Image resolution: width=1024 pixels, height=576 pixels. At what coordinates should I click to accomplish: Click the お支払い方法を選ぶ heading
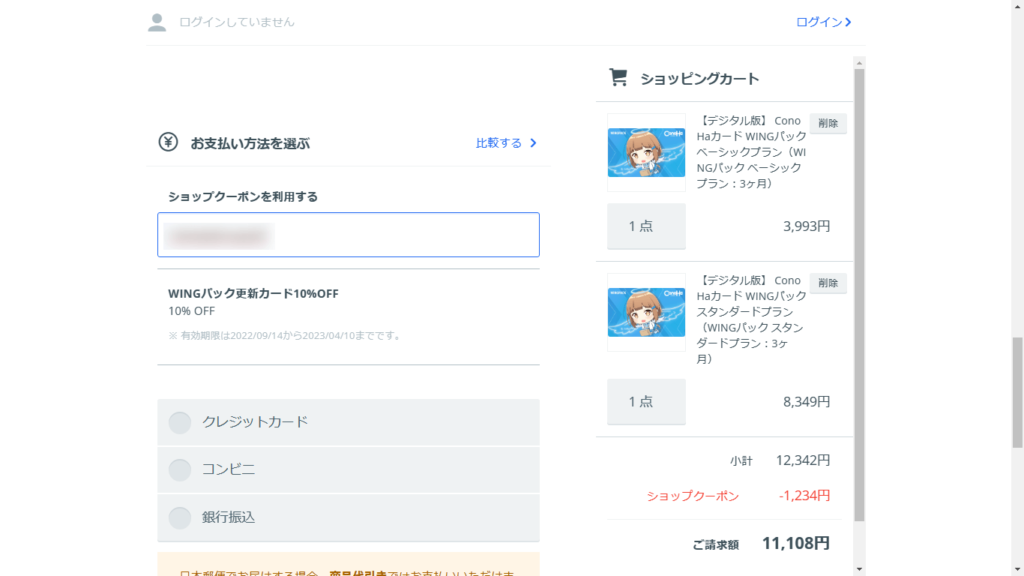(x=250, y=143)
